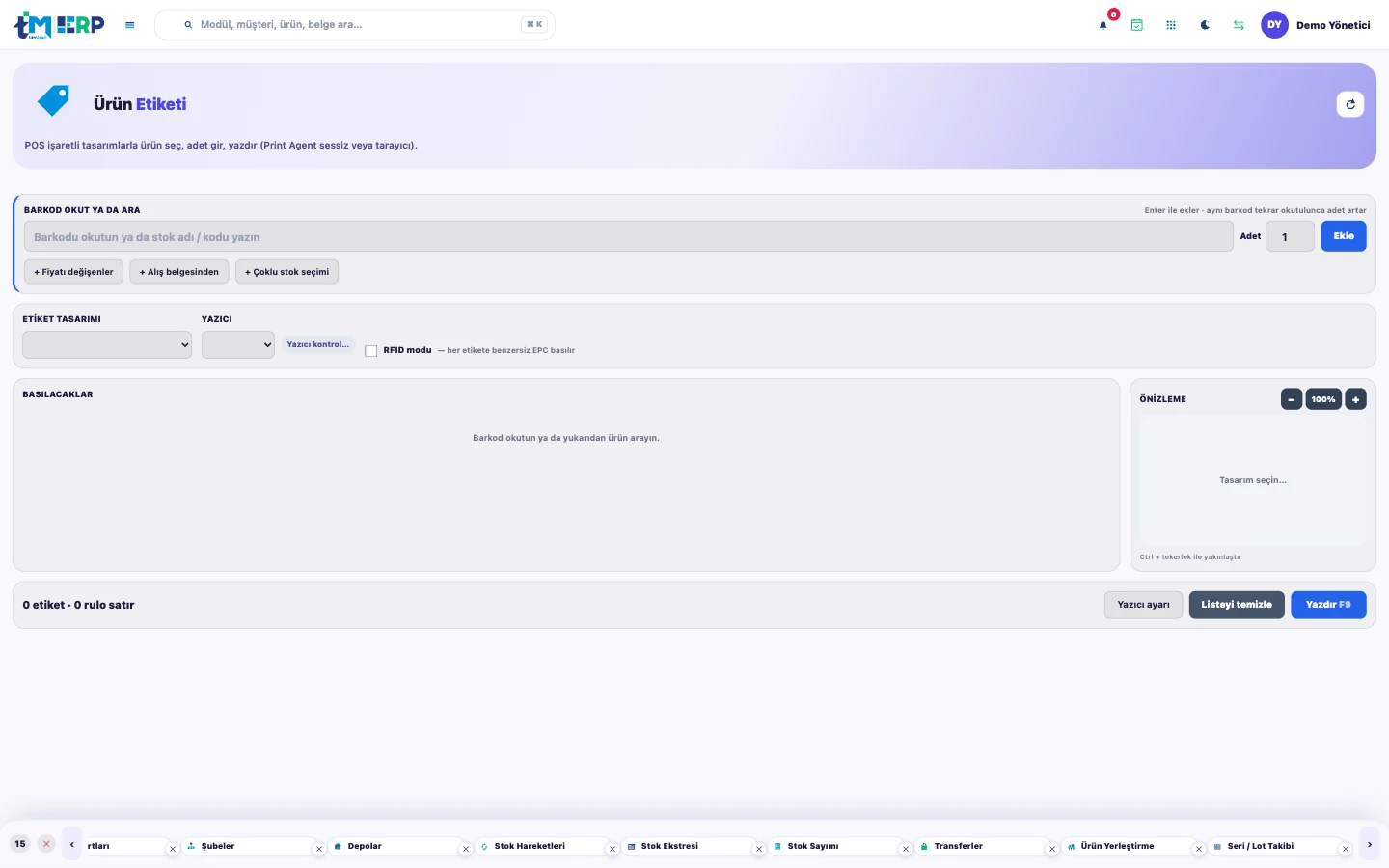Viewport: 1389px width, 868px height.
Task: Click the open tab count badge 15
Action: tap(20, 844)
